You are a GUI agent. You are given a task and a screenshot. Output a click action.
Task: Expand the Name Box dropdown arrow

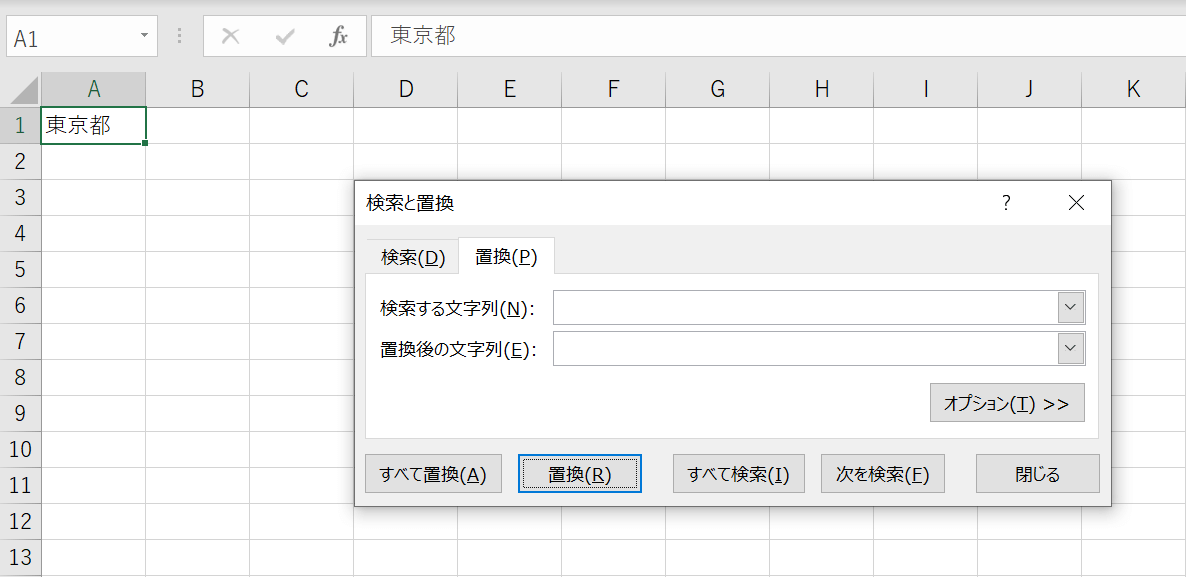point(144,37)
